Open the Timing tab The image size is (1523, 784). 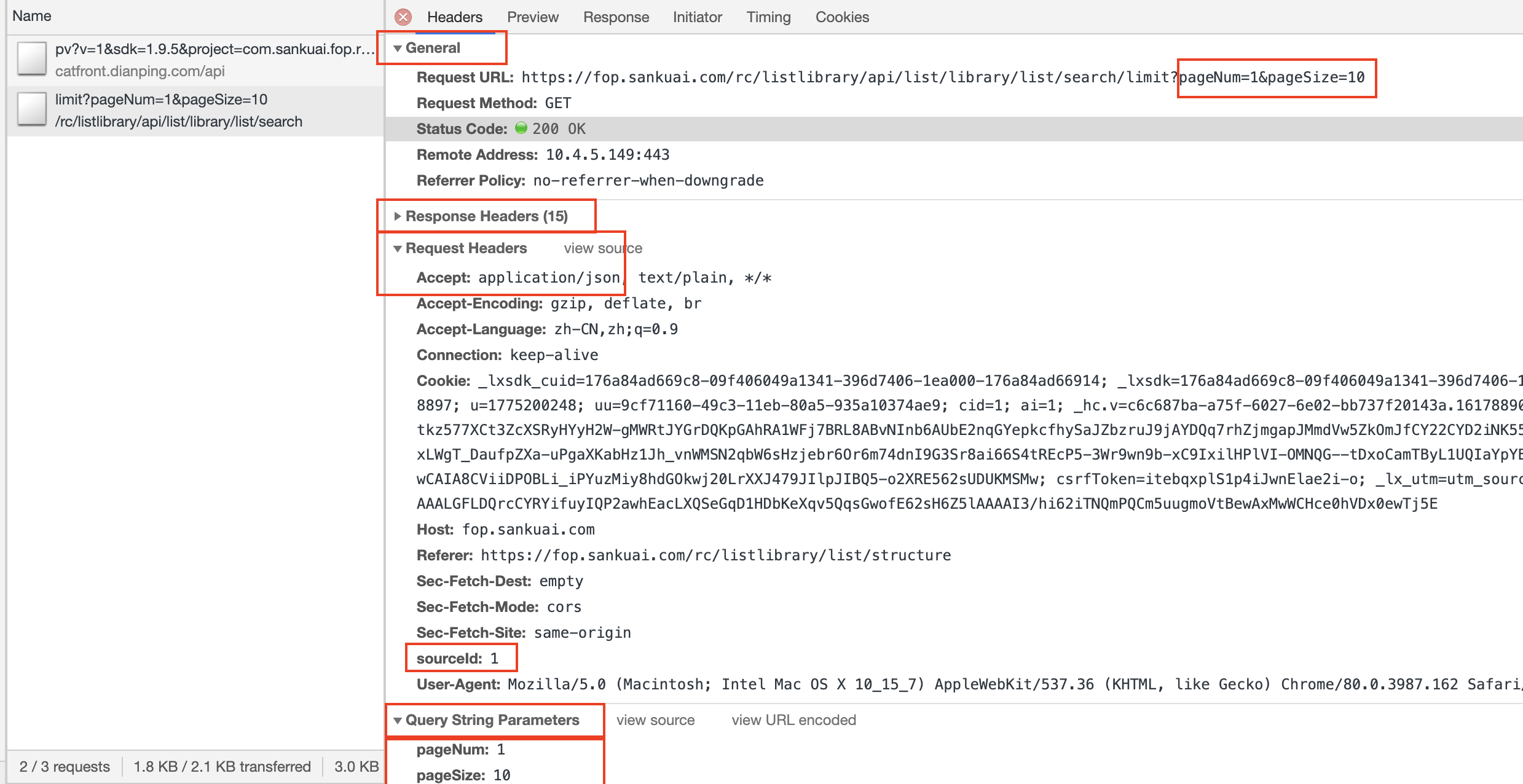(768, 17)
